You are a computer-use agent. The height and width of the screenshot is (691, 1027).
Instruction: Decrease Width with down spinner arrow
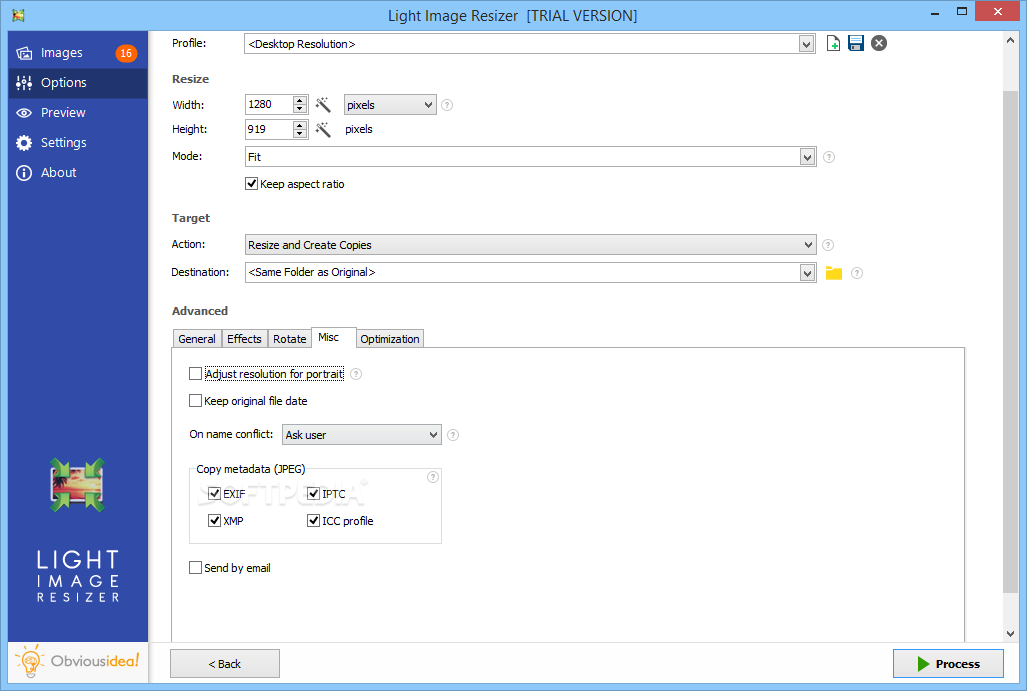(300, 109)
